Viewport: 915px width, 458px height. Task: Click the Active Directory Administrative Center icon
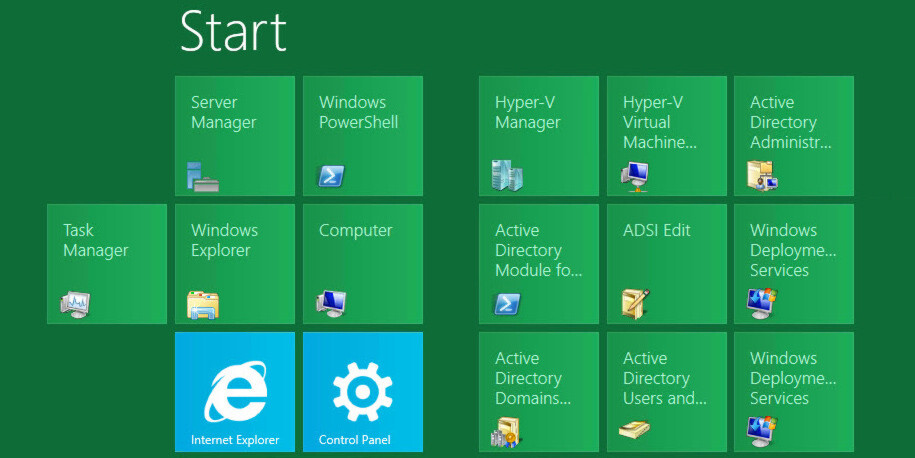pos(762,176)
